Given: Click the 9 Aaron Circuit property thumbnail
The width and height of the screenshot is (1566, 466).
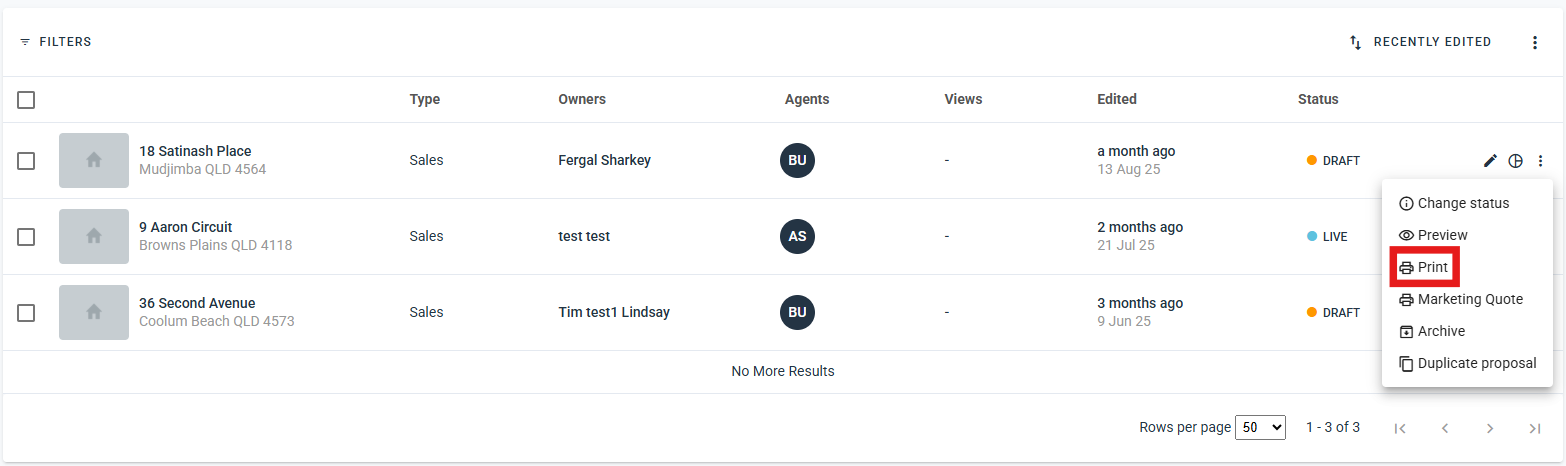Looking at the screenshot, I should click(x=94, y=237).
